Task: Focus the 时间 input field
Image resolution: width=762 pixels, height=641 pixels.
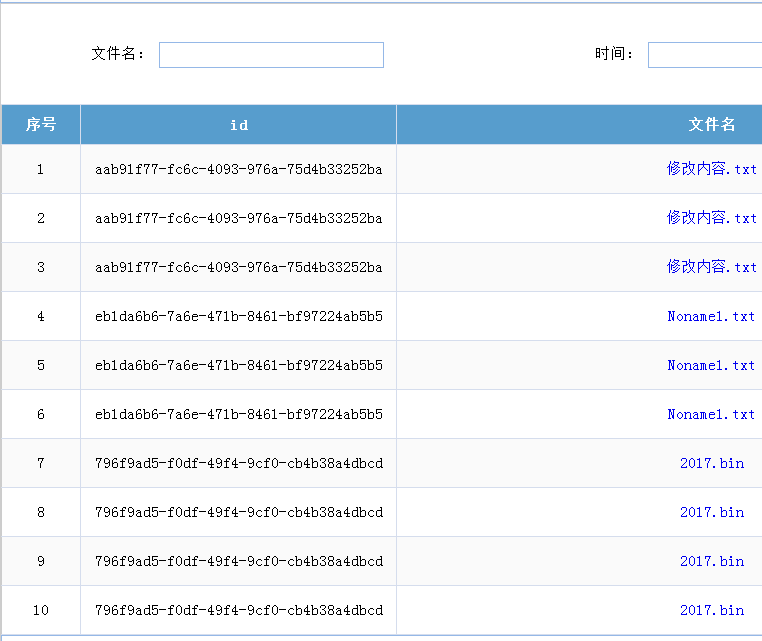Action: click(x=705, y=55)
